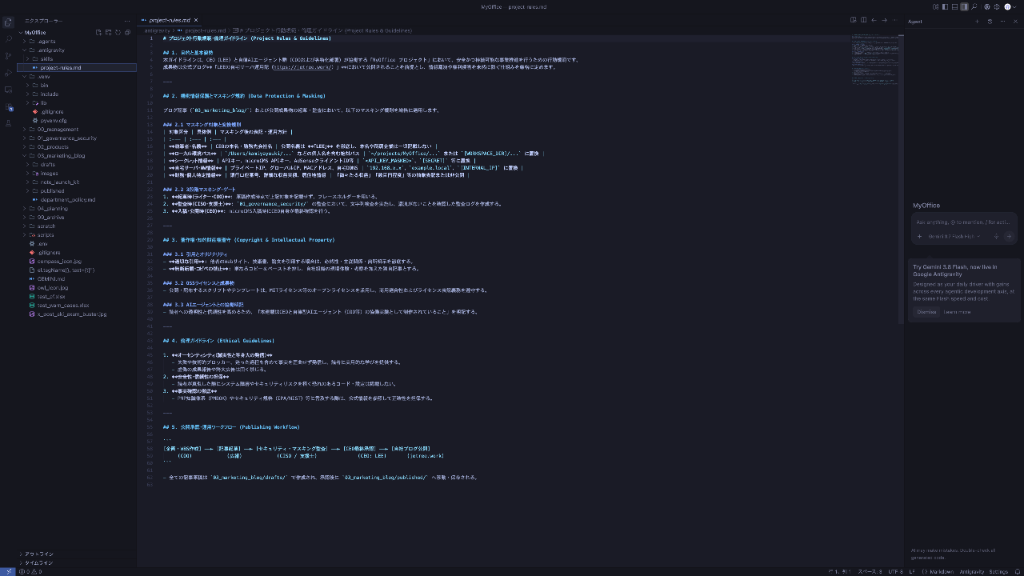The height and width of the screenshot is (576, 1024).
Task: Click Antigravity item in status bar
Action: tap(972, 571)
